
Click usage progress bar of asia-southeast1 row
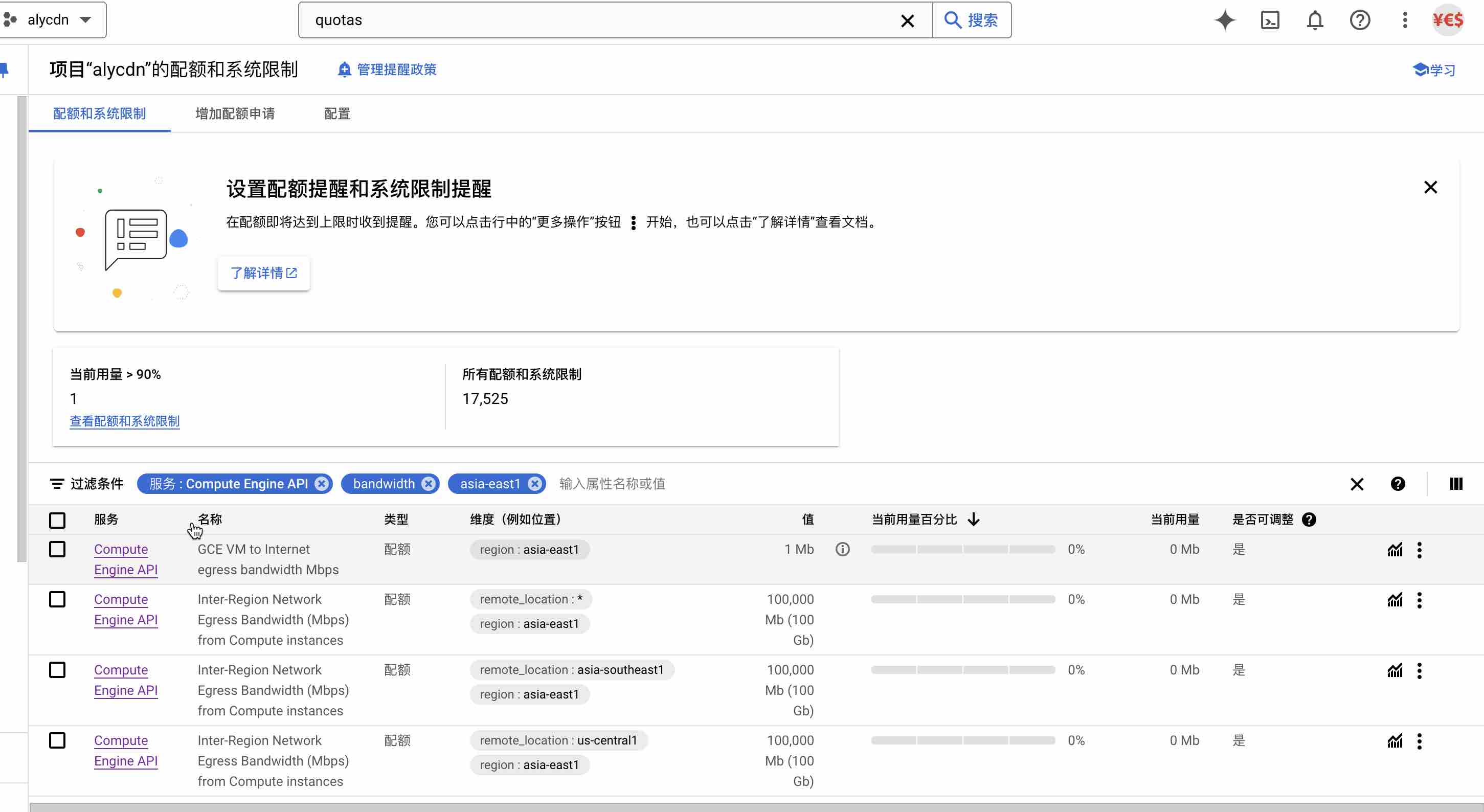point(962,670)
